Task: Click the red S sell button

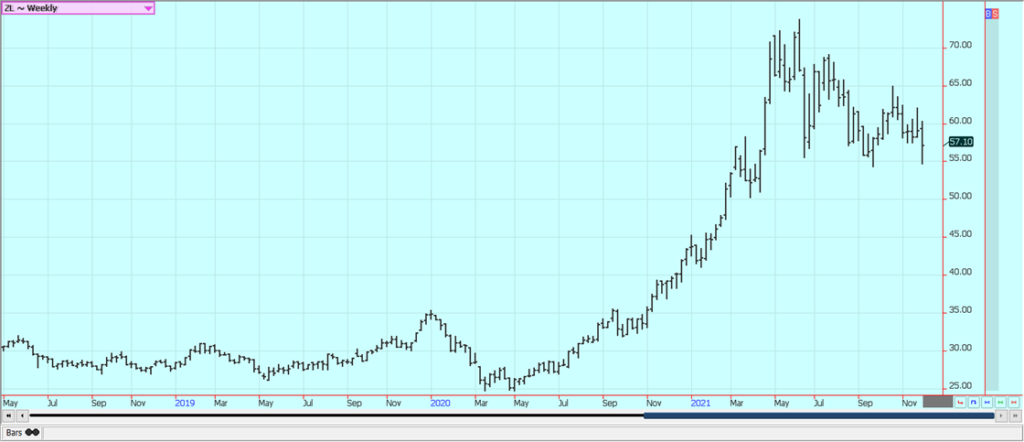Action: 995,13
